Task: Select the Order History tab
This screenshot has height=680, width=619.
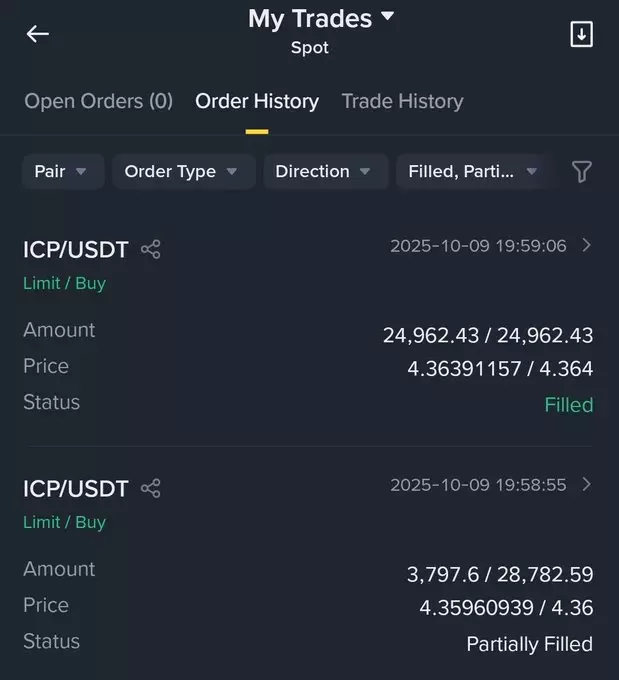Action: (257, 101)
